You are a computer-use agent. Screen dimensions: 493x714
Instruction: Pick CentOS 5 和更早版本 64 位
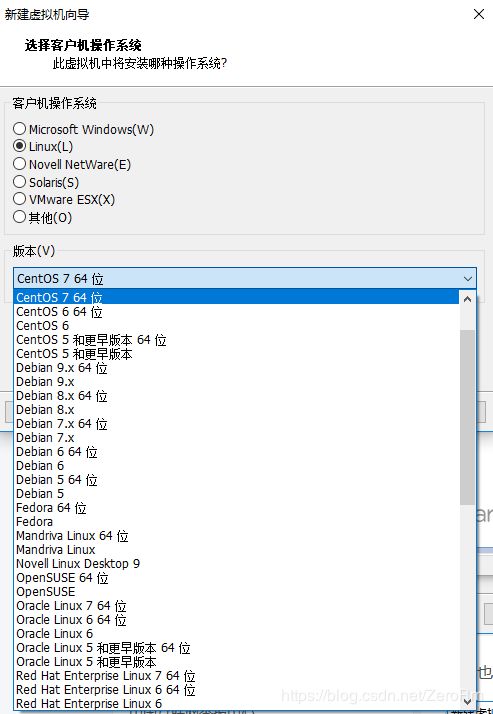click(236, 340)
